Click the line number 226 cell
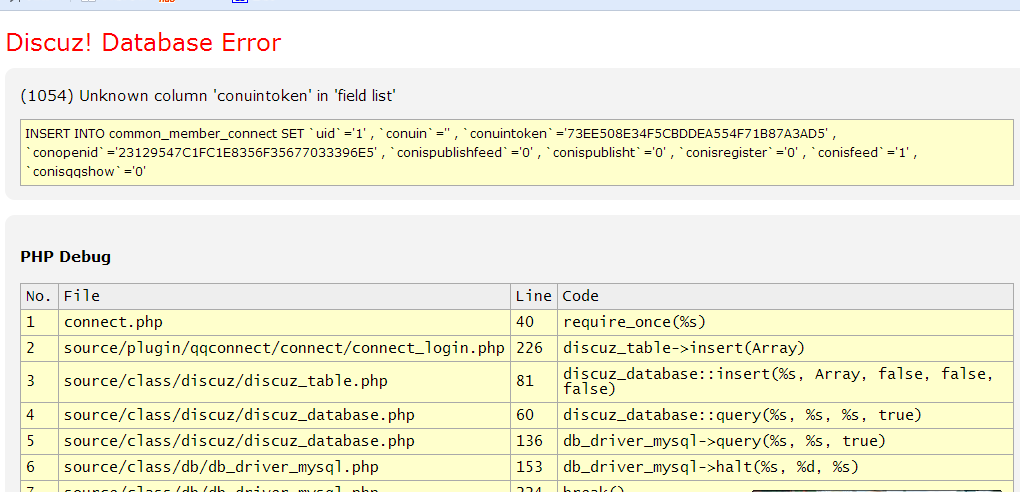Screen dimensions: 1020x492 (x=530, y=348)
